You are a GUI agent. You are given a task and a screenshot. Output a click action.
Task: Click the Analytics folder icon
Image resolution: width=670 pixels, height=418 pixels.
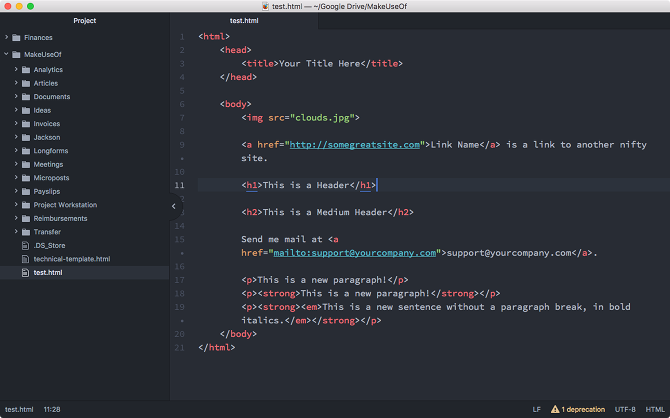[x=27, y=70]
